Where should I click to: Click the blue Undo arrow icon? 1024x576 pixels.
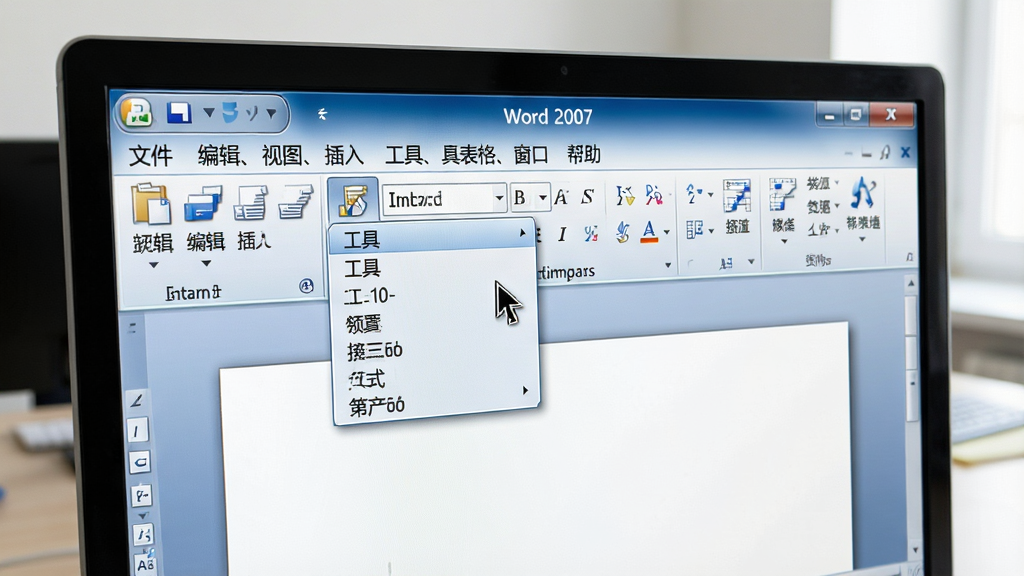(230, 112)
